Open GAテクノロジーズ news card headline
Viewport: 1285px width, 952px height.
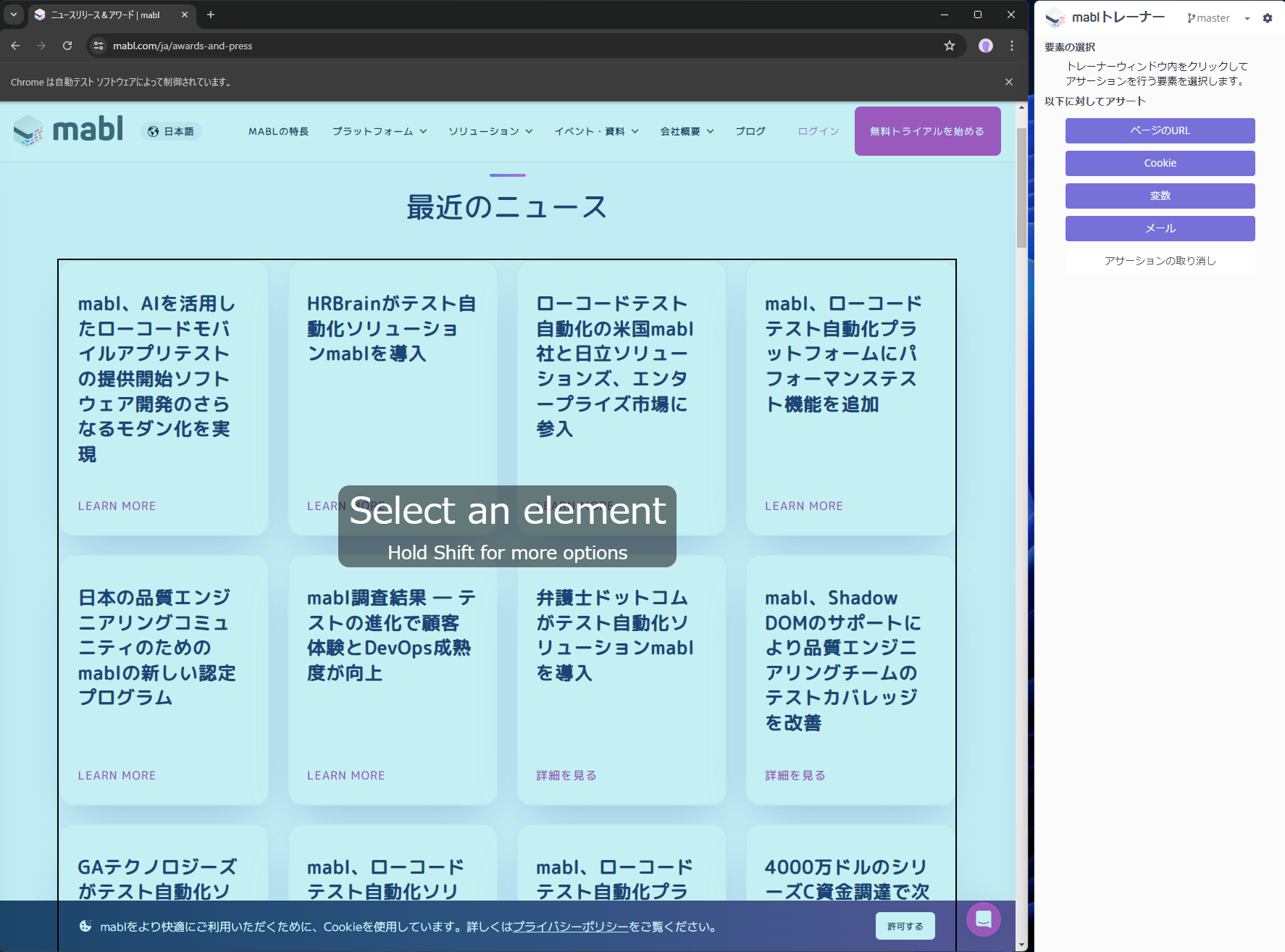click(x=157, y=879)
